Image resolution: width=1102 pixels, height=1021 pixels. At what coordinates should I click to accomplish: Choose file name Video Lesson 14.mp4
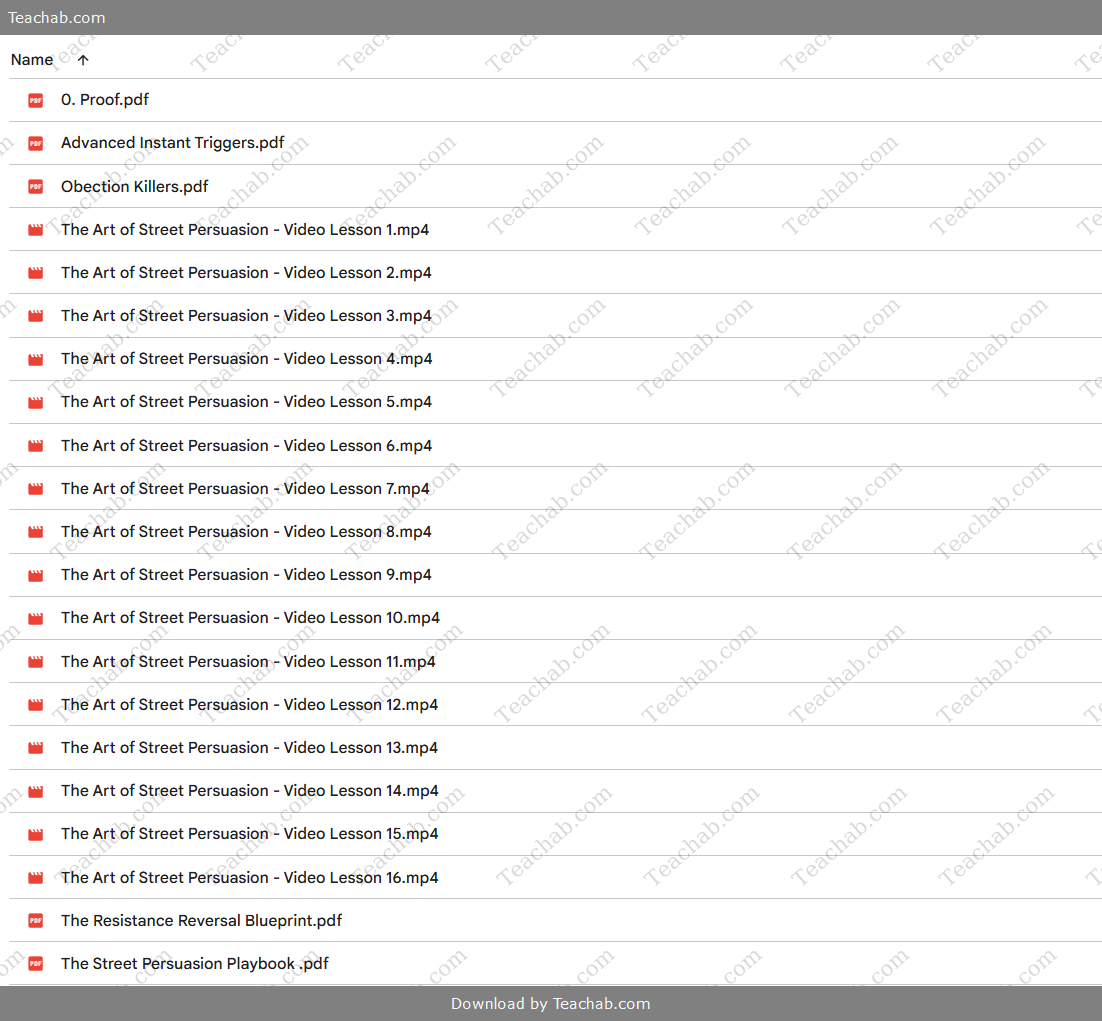click(x=249, y=791)
